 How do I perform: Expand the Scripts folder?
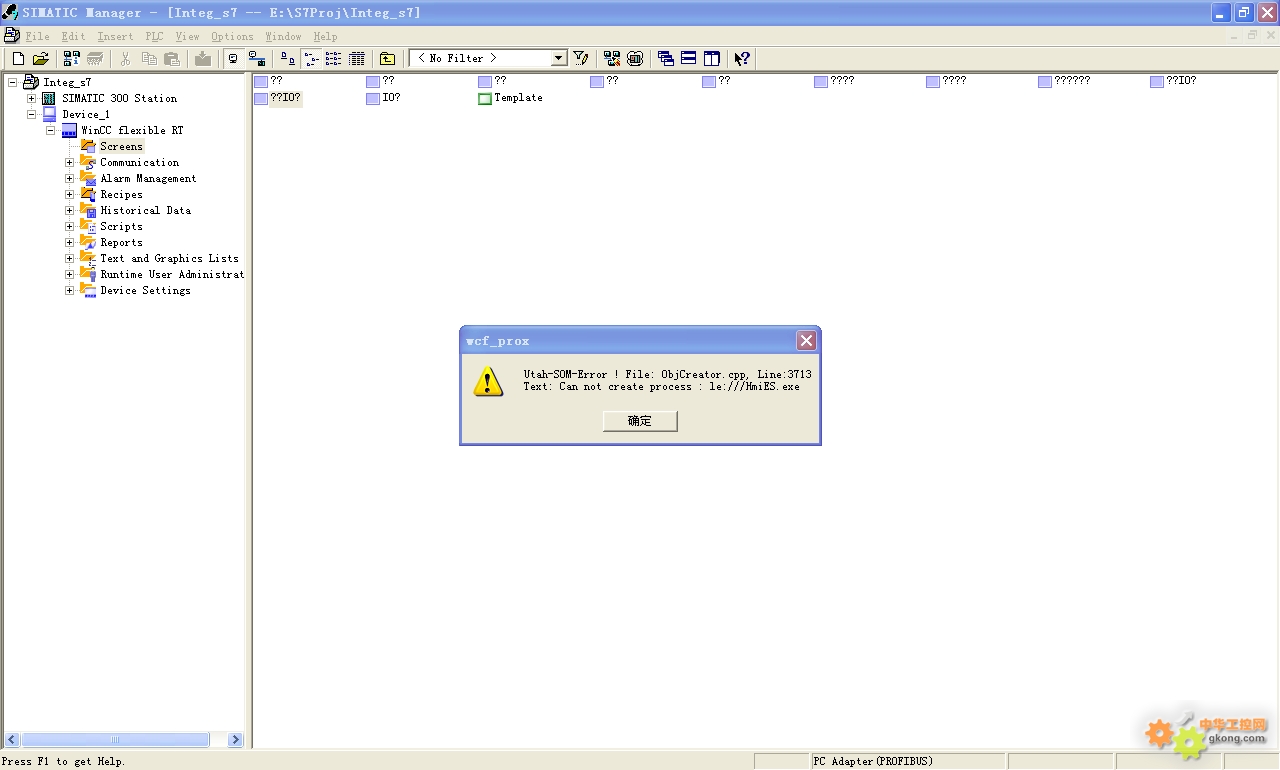pyautogui.click(x=69, y=226)
